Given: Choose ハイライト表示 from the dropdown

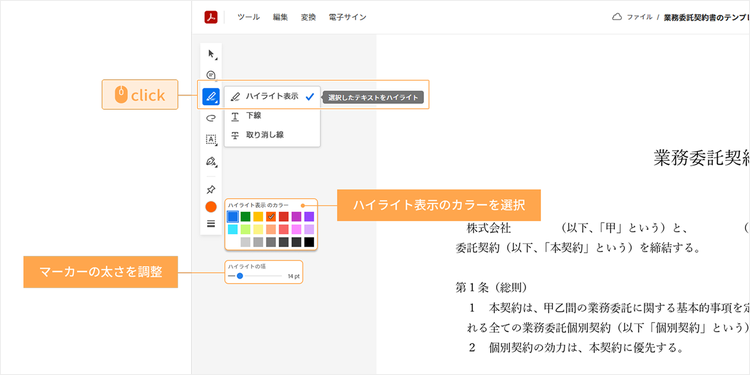Looking at the screenshot, I should (x=272, y=96).
